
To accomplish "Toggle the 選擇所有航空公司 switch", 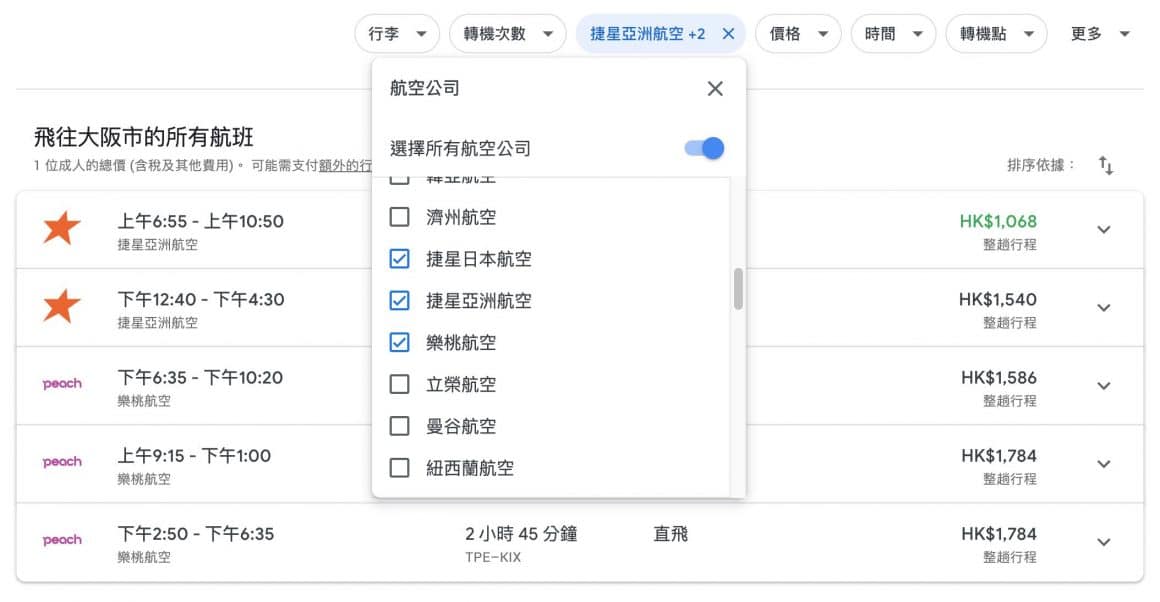I will [x=704, y=148].
